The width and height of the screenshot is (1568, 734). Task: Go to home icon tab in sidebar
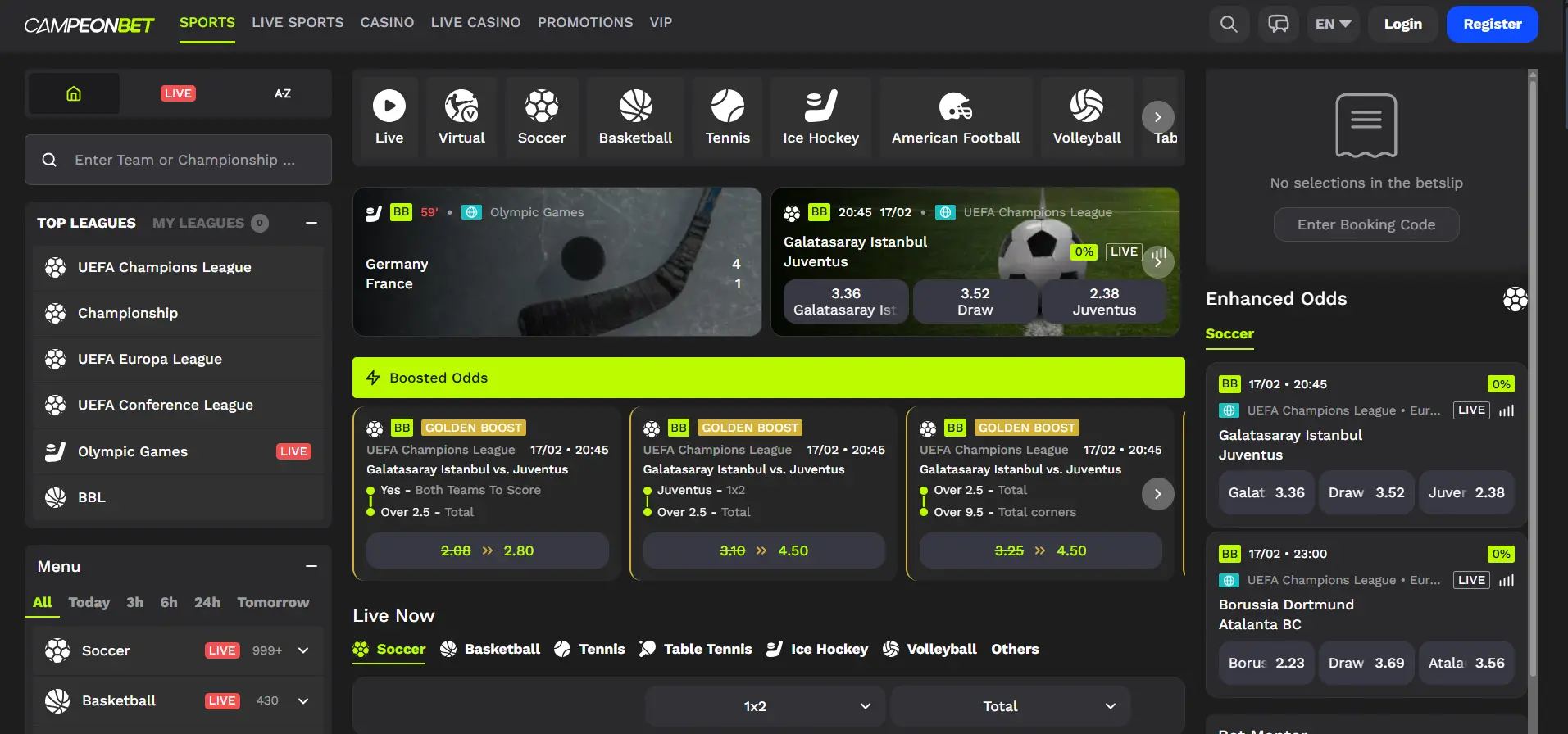(74, 93)
